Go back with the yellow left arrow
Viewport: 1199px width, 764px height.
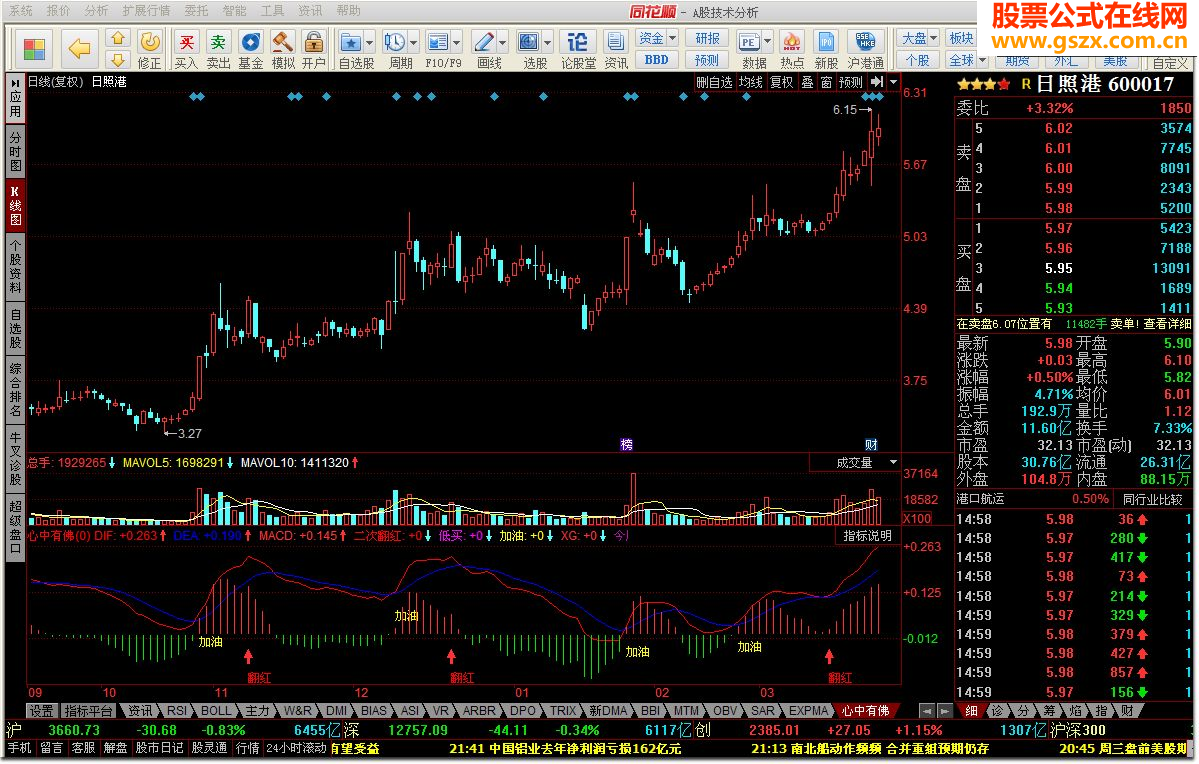(80, 50)
